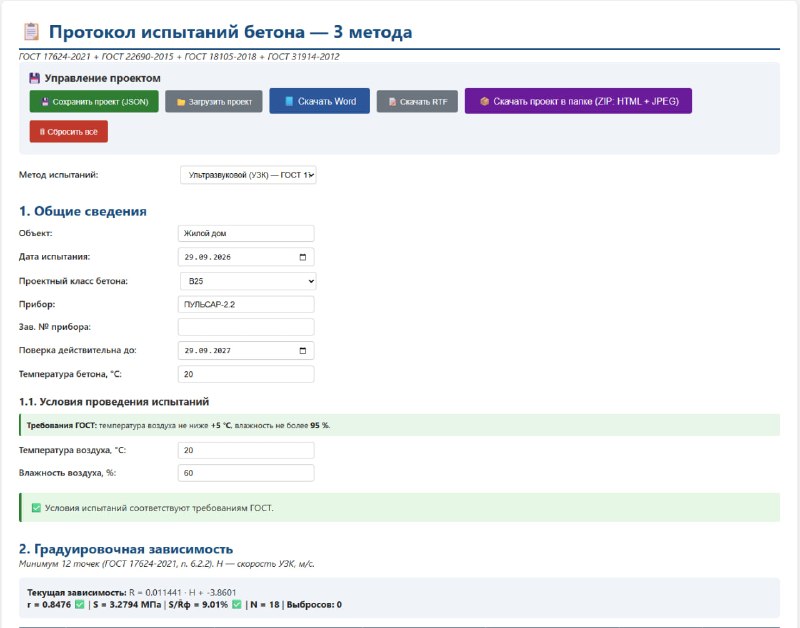Viewport: 800px width, 628px height.
Task: Expand the Проектный класс бетона dropdown
Action: (x=248, y=281)
